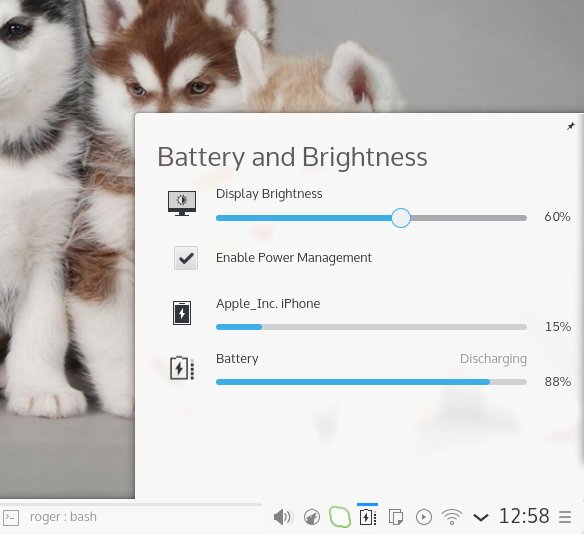Image resolution: width=584 pixels, height=534 pixels.
Task: Open the Wi-Fi network tray icon
Action: [x=452, y=517]
